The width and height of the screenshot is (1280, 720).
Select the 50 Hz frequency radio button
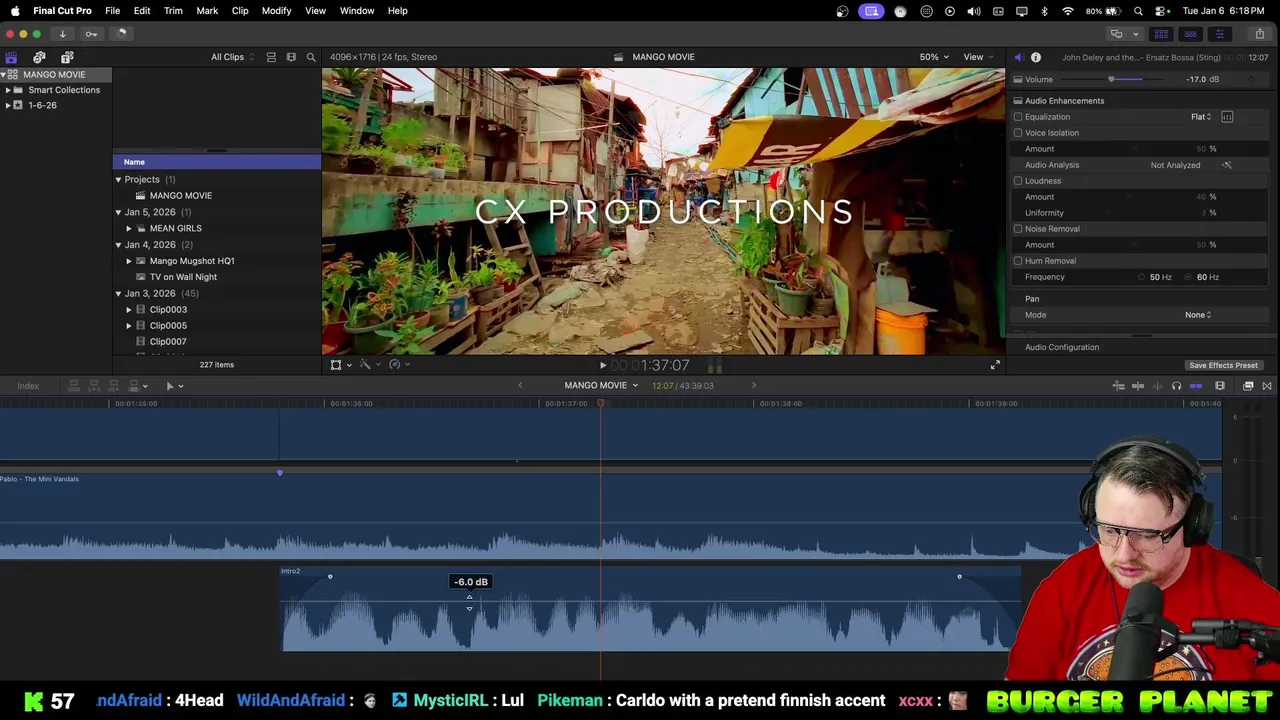tap(1142, 277)
